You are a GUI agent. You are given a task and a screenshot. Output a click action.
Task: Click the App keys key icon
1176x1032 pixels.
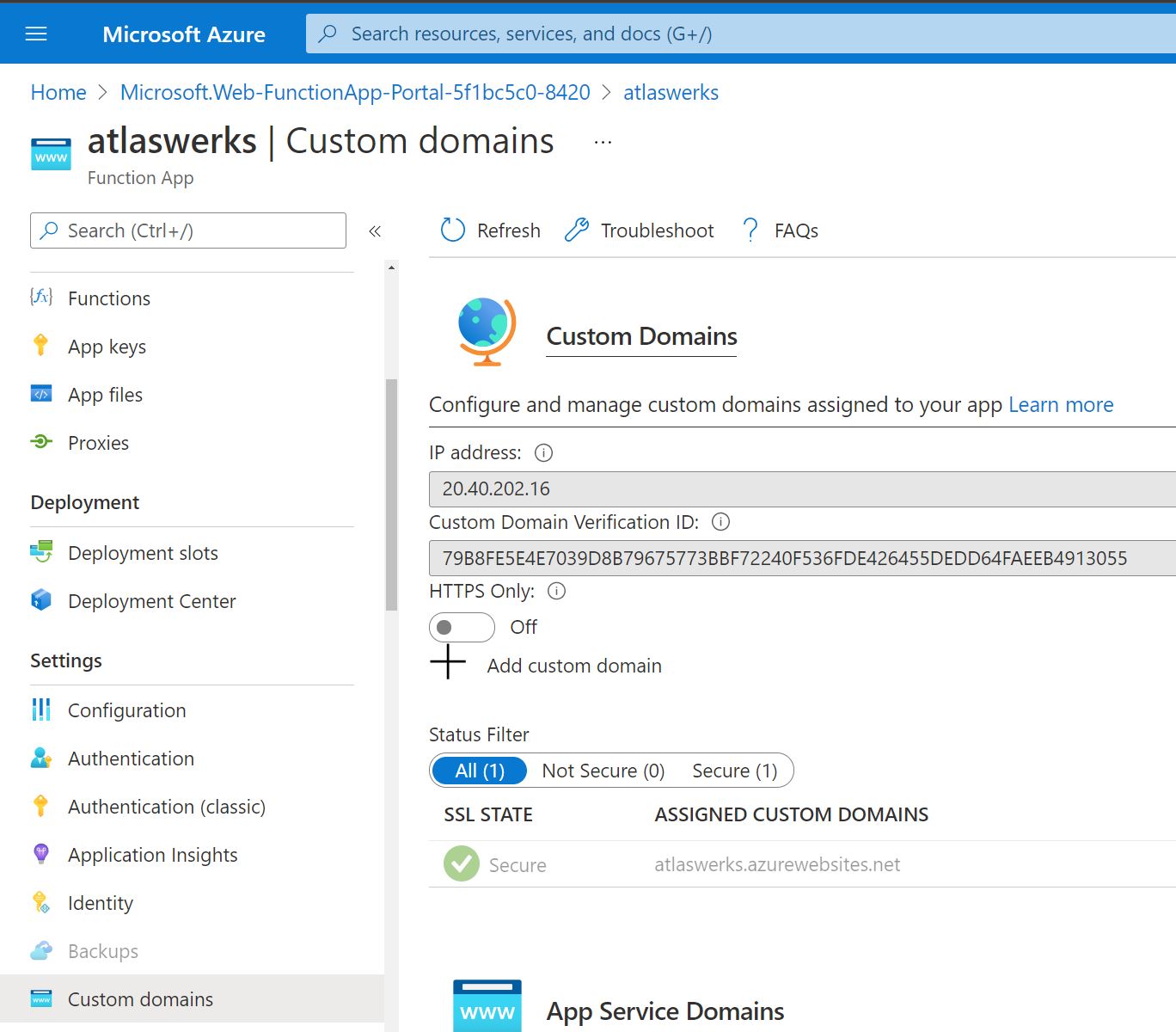(x=40, y=346)
